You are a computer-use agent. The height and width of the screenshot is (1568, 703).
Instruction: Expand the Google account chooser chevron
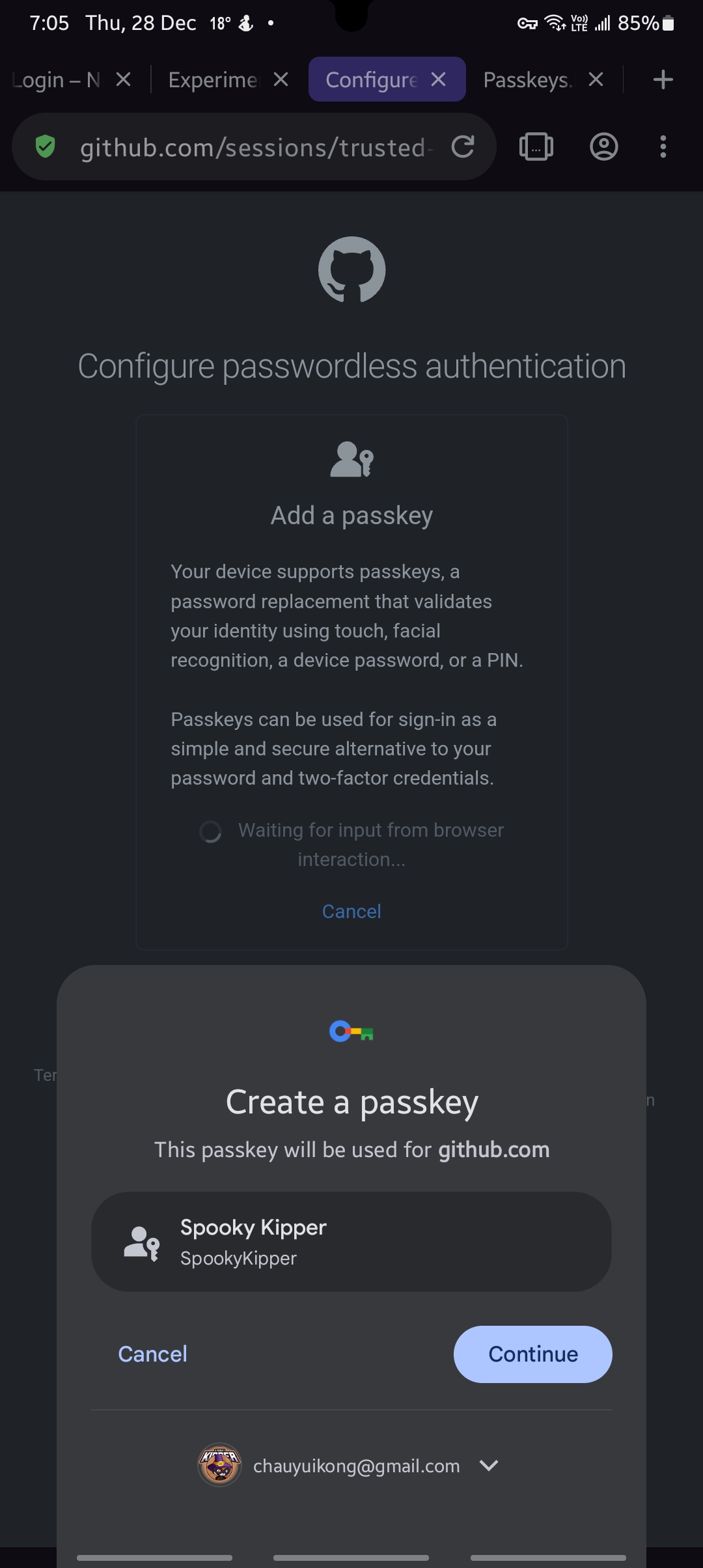pyautogui.click(x=489, y=1465)
